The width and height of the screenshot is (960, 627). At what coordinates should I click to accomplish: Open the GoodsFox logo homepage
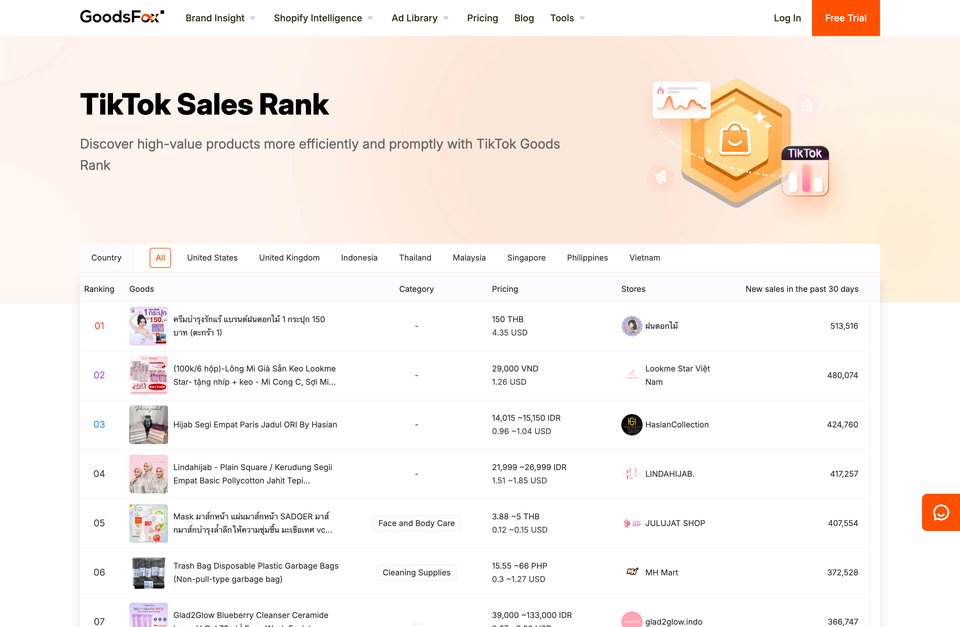coord(122,17)
